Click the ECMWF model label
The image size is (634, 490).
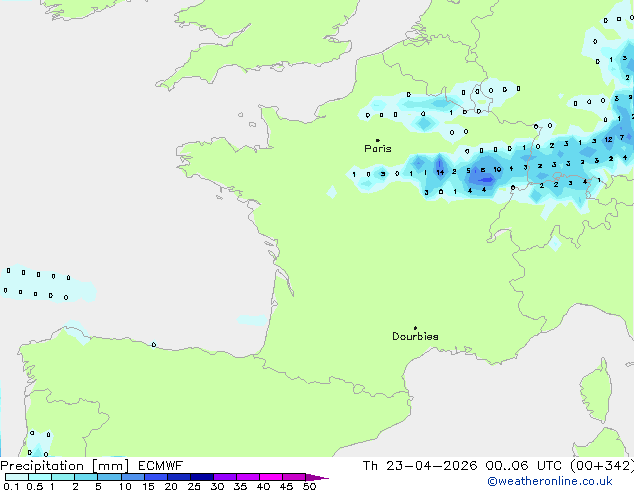[161, 466]
